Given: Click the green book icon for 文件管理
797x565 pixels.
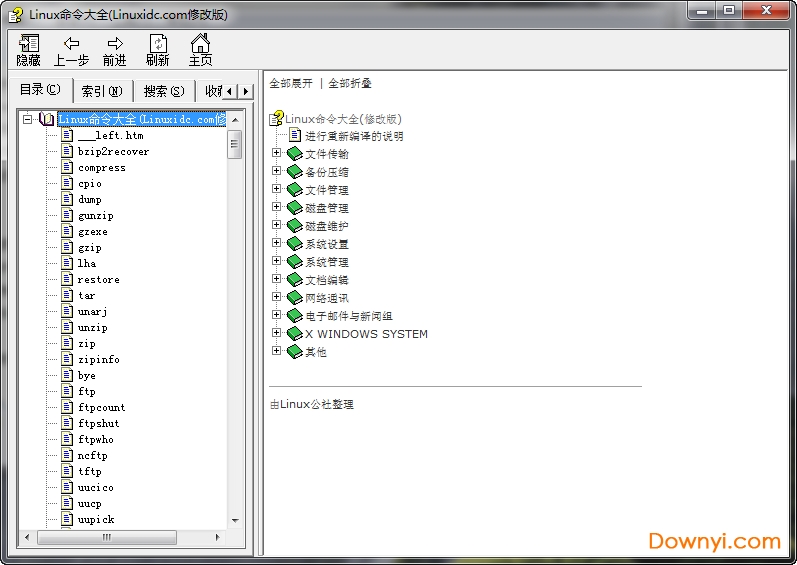Looking at the screenshot, I should click(294, 190).
